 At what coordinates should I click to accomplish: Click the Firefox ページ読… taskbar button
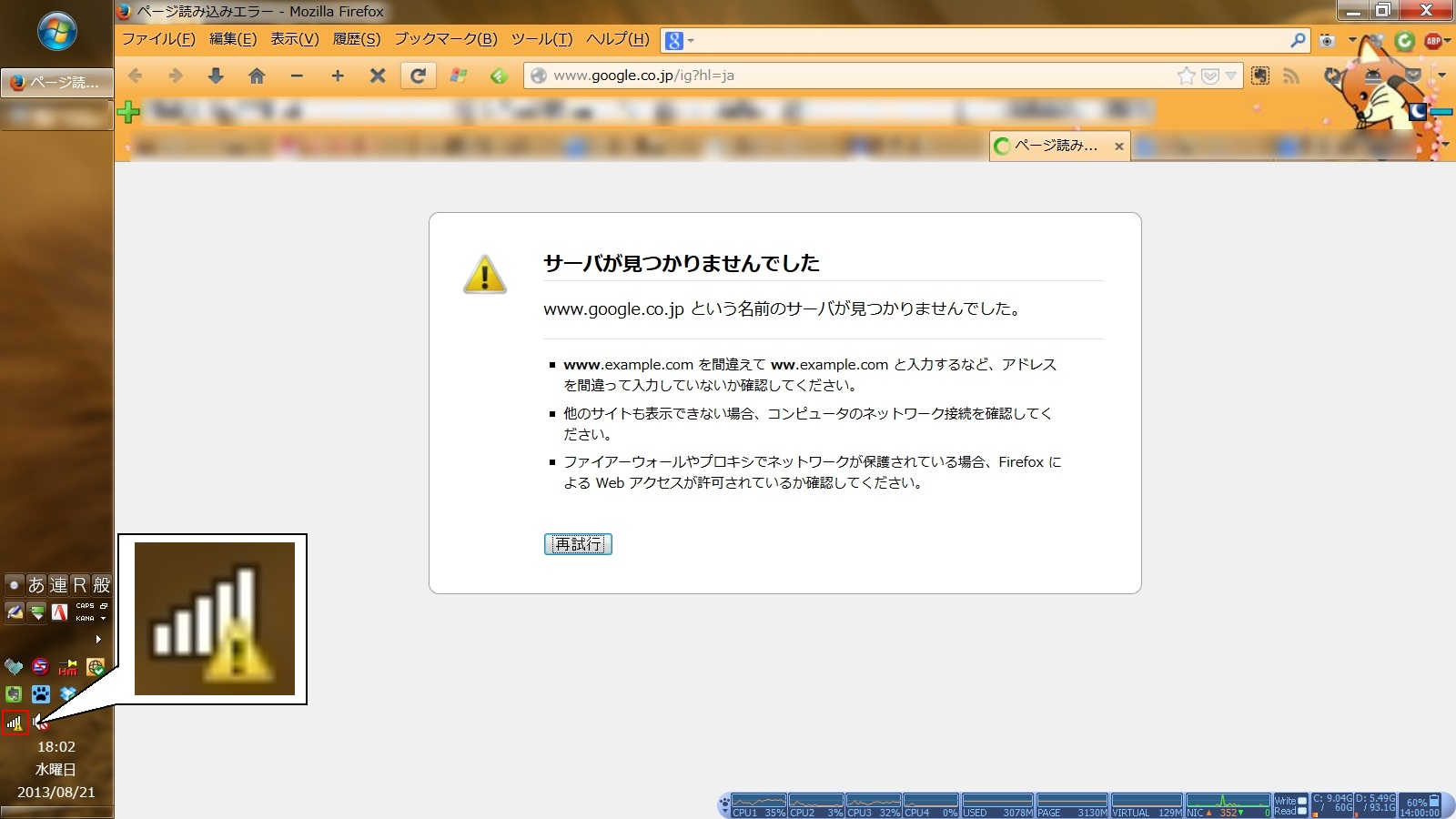56,82
